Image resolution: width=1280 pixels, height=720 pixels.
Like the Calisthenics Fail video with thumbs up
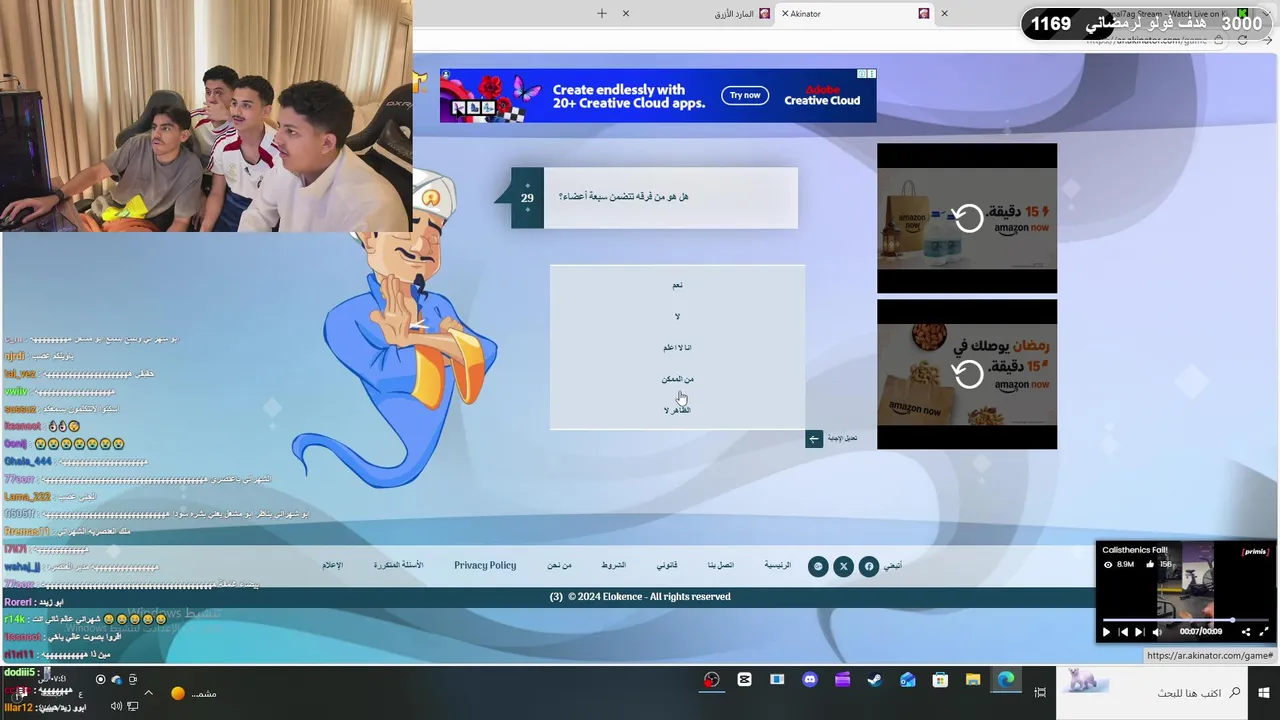click(1151, 565)
